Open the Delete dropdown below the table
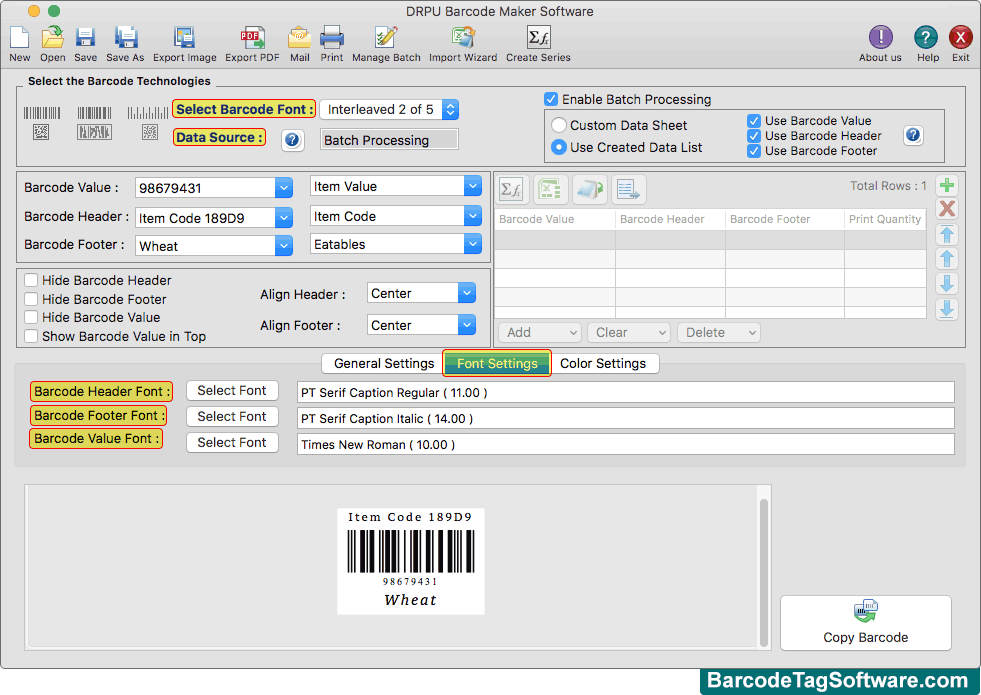The height and width of the screenshot is (695, 981). (x=719, y=332)
